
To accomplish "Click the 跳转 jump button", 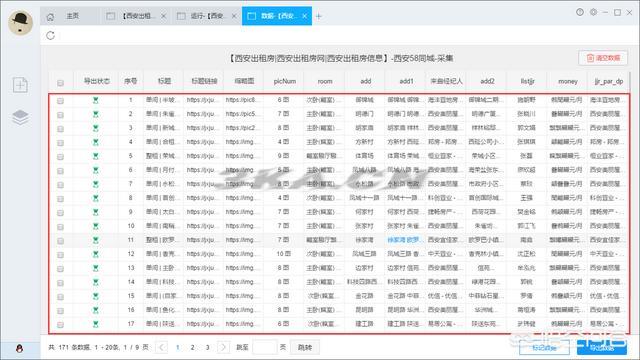I will point(305,347).
